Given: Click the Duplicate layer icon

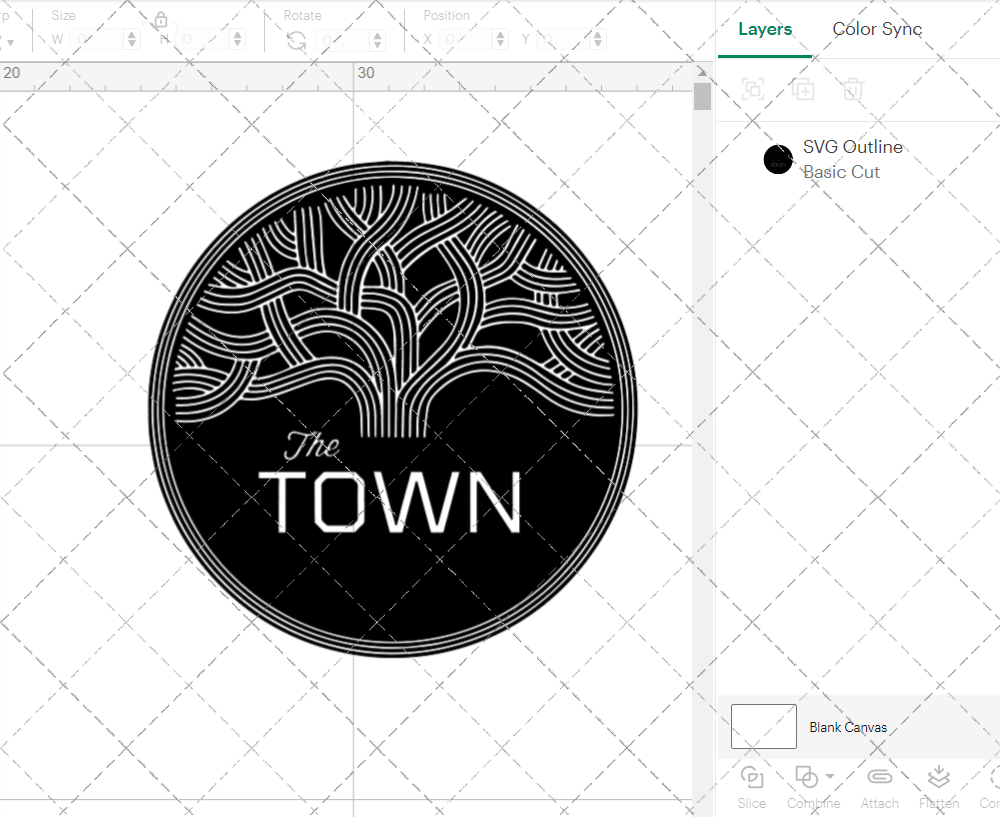Looking at the screenshot, I should (x=802, y=90).
